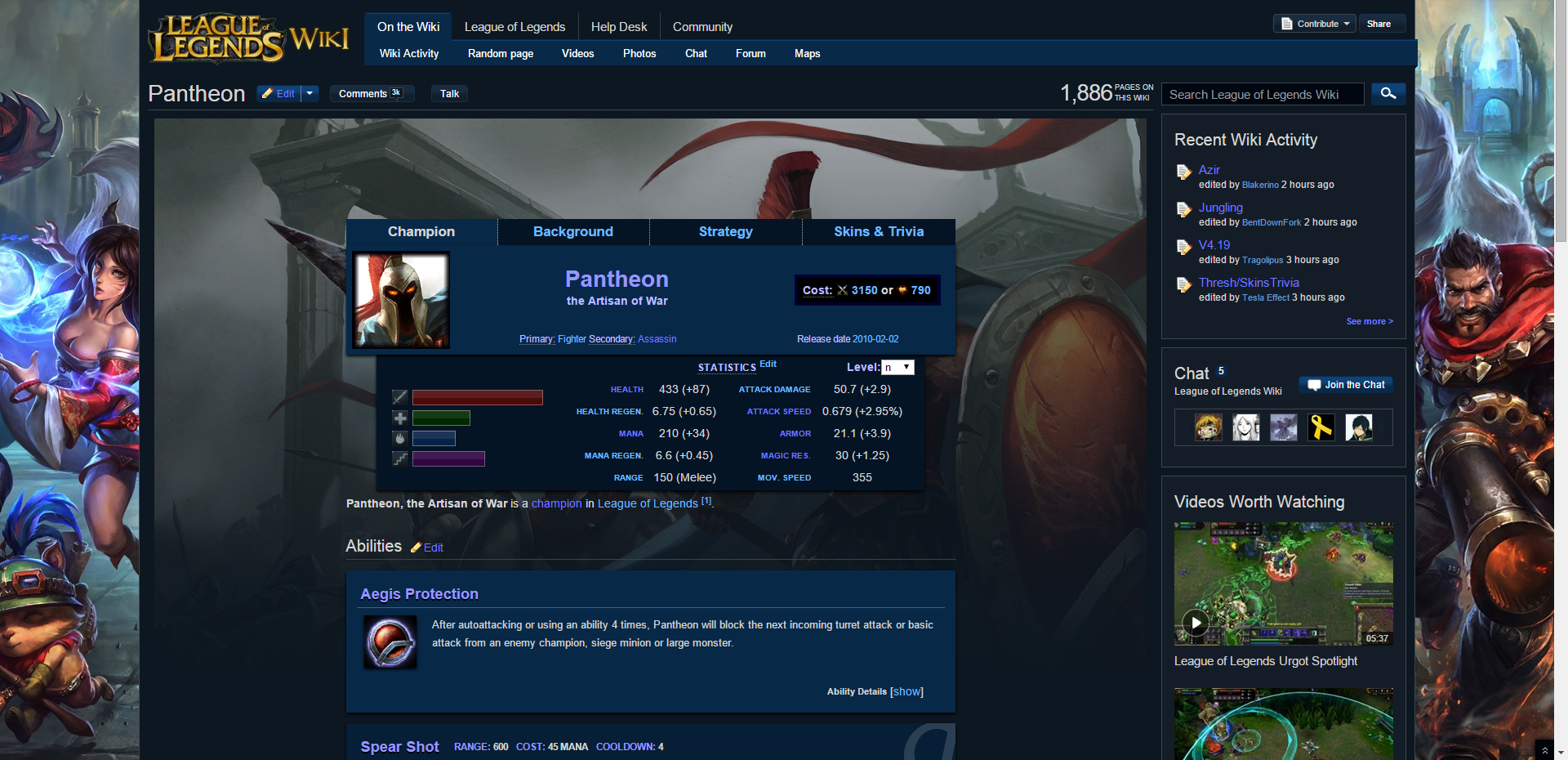The width and height of the screenshot is (1568, 760).
Task: Open the V4.19 patch link
Action: [1214, 245]
